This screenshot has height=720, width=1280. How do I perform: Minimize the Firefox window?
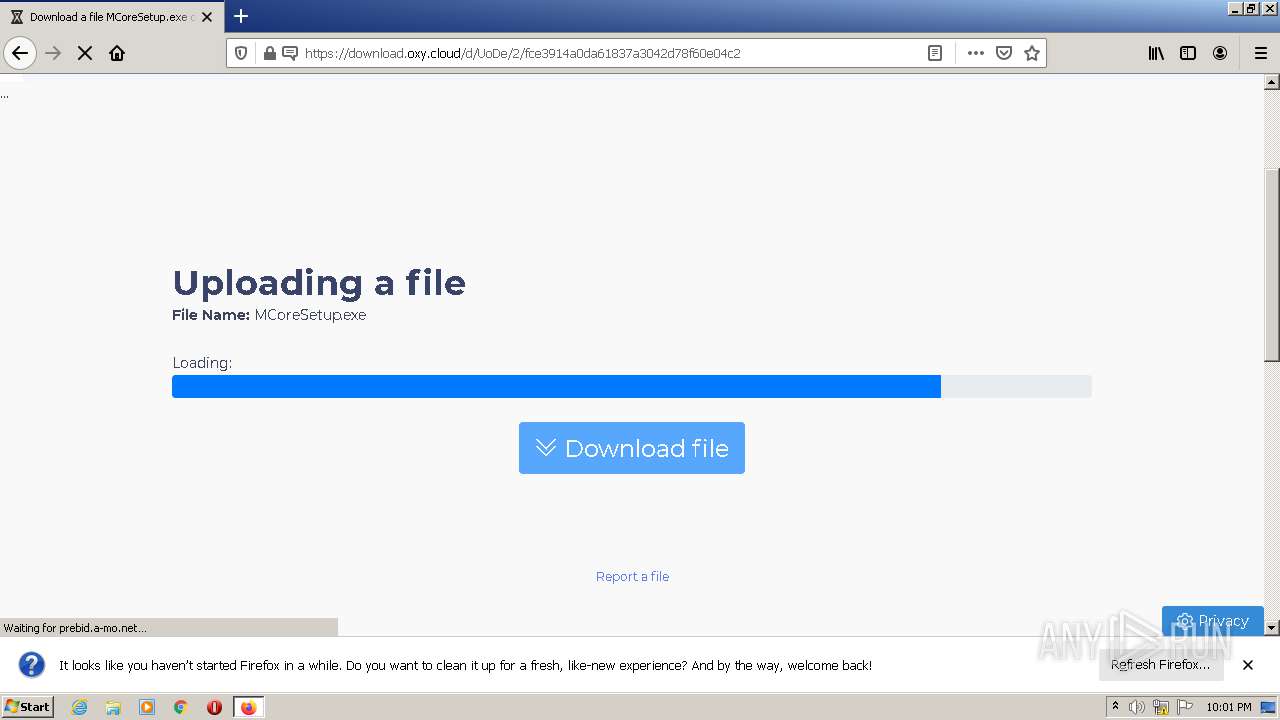point(1236,9)
